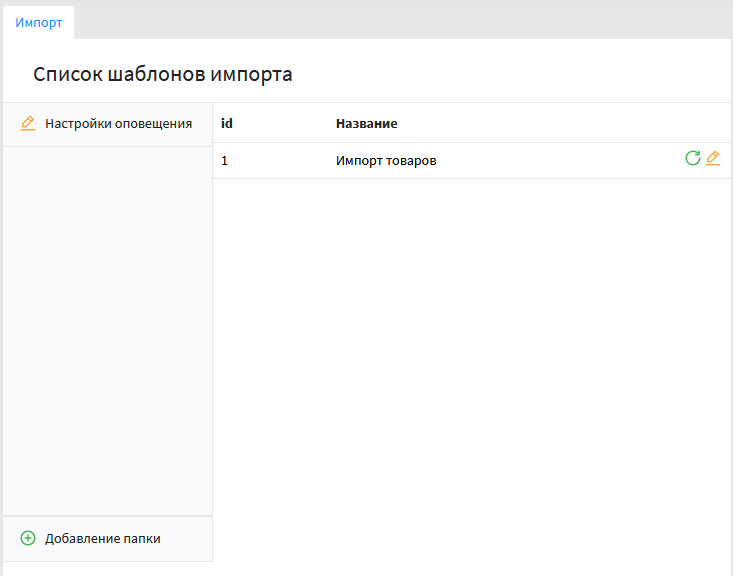Click blank space in row 1 before refresh icon
Screen dimensions: 733x576
pyautogui.click(x=560, y=161)
